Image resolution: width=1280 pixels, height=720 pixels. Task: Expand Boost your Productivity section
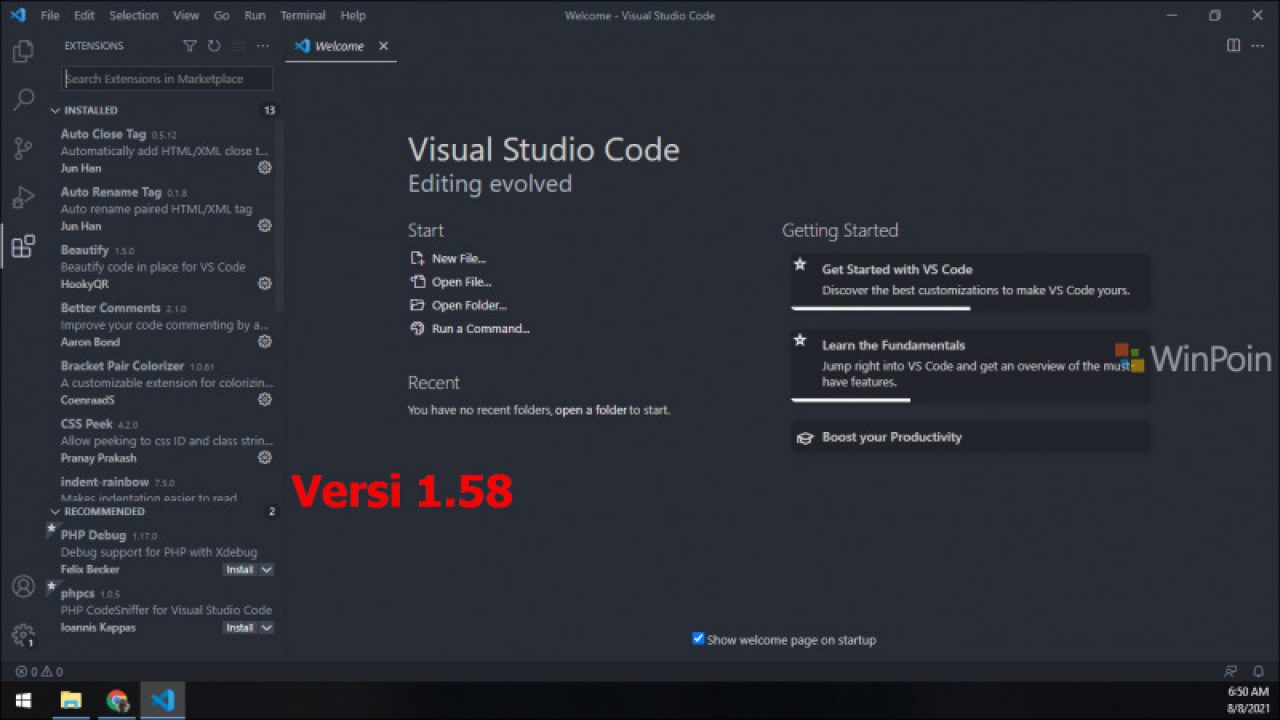coord(969,437)
